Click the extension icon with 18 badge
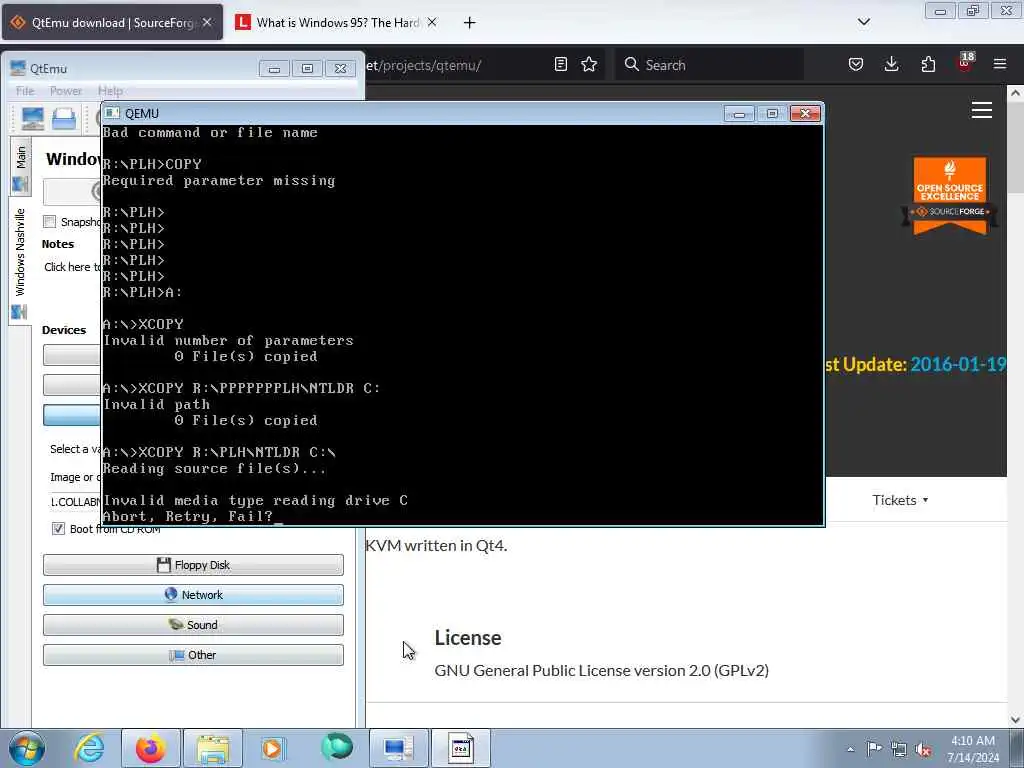This screenshot has height=768, width=1024. (x=965, y=63)
